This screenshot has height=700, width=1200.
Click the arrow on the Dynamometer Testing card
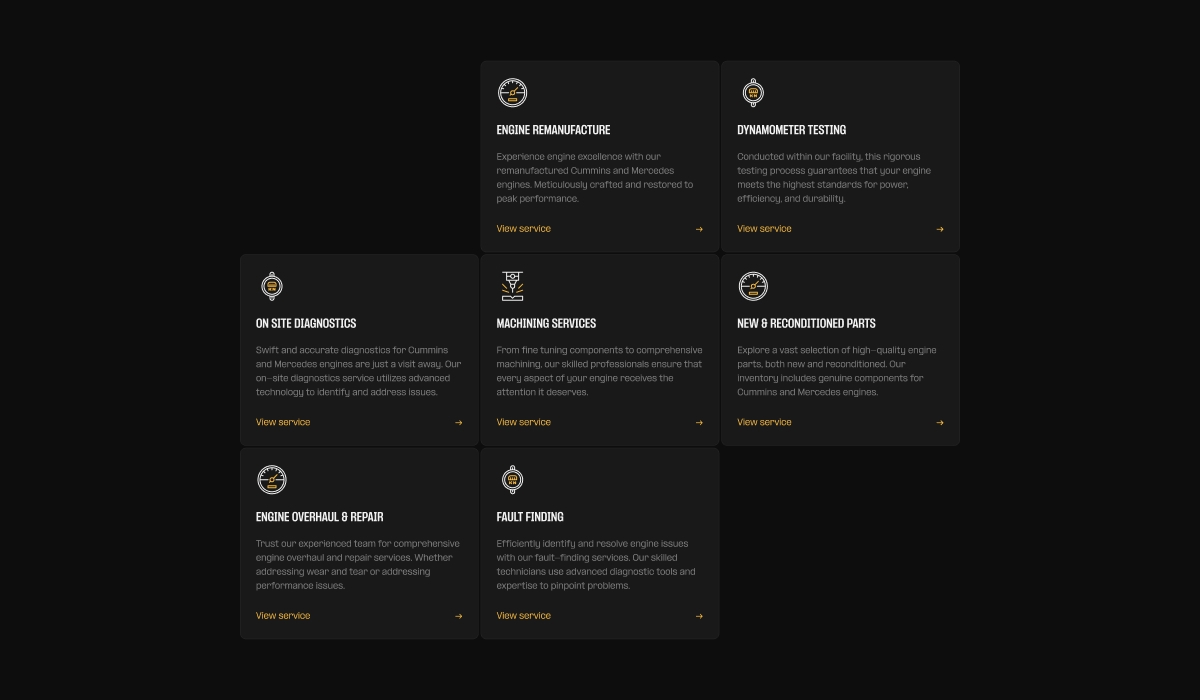point(940,229)
